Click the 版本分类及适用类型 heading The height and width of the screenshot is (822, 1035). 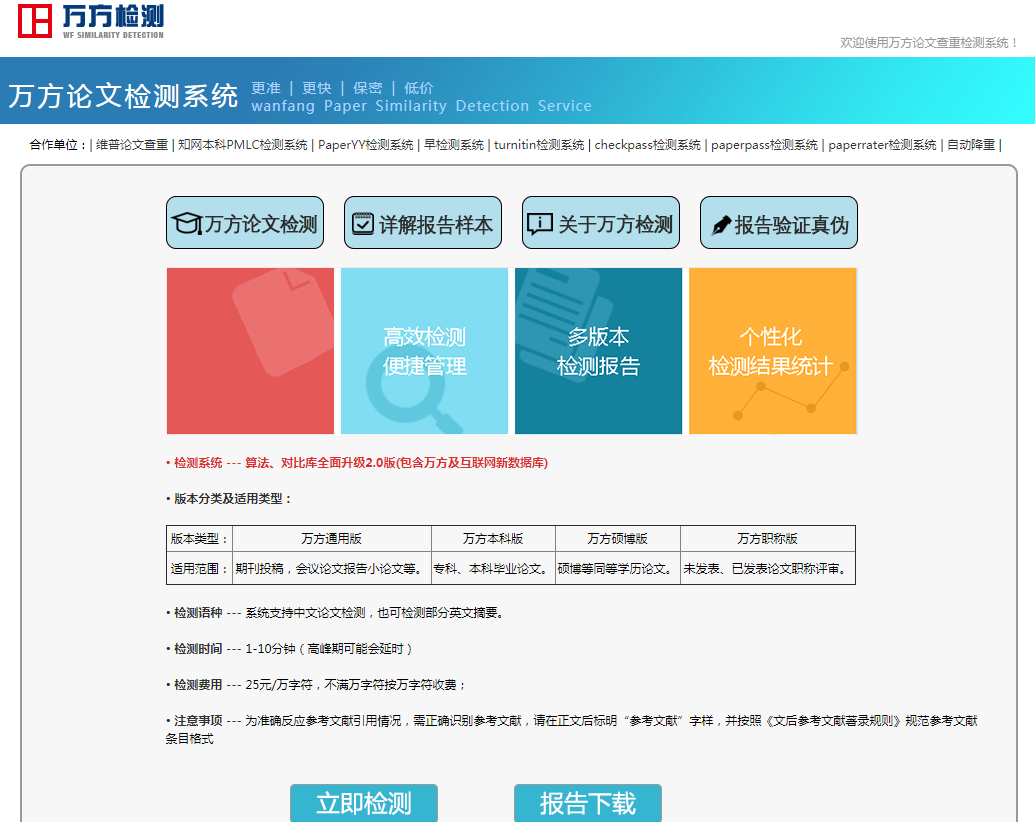click(228, 498)
